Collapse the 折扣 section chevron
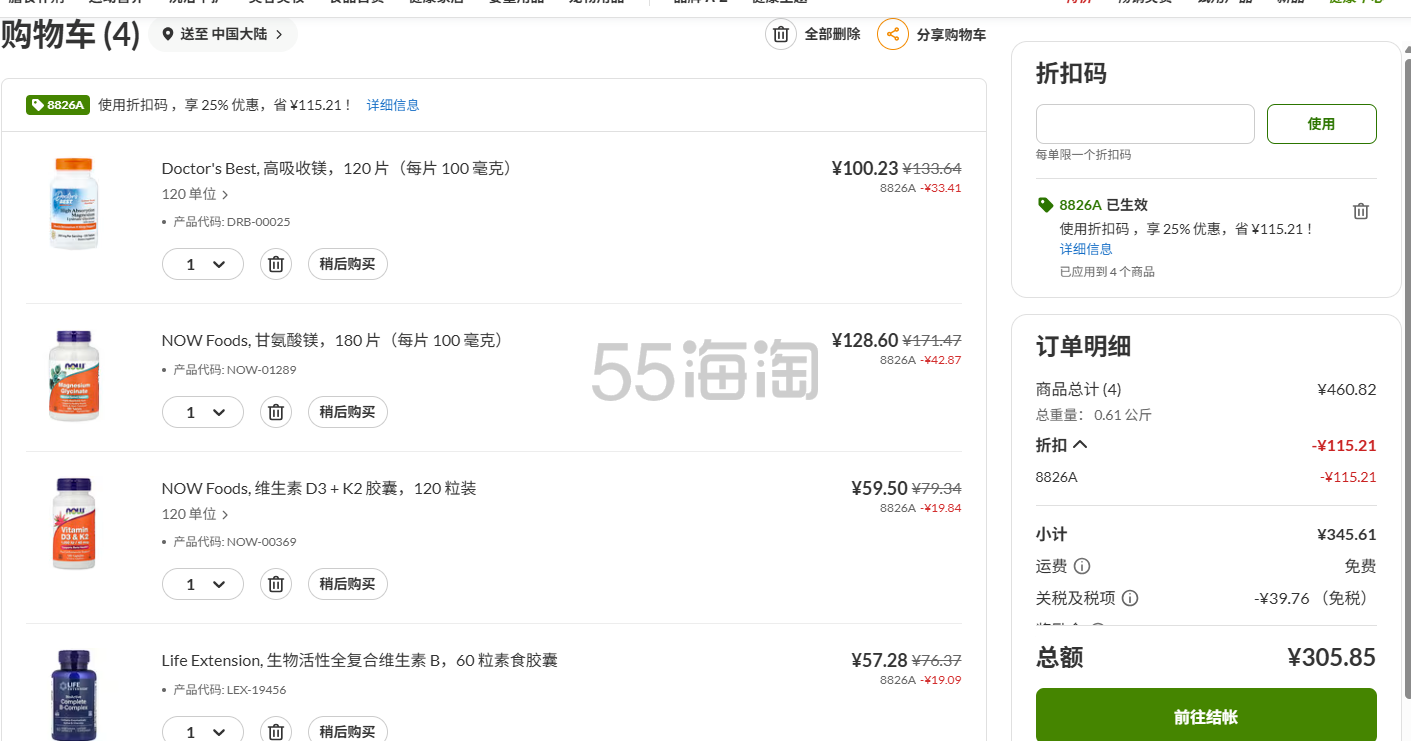The width and height of the screenshot is (1411, 741). click(x=1079, y=444)
